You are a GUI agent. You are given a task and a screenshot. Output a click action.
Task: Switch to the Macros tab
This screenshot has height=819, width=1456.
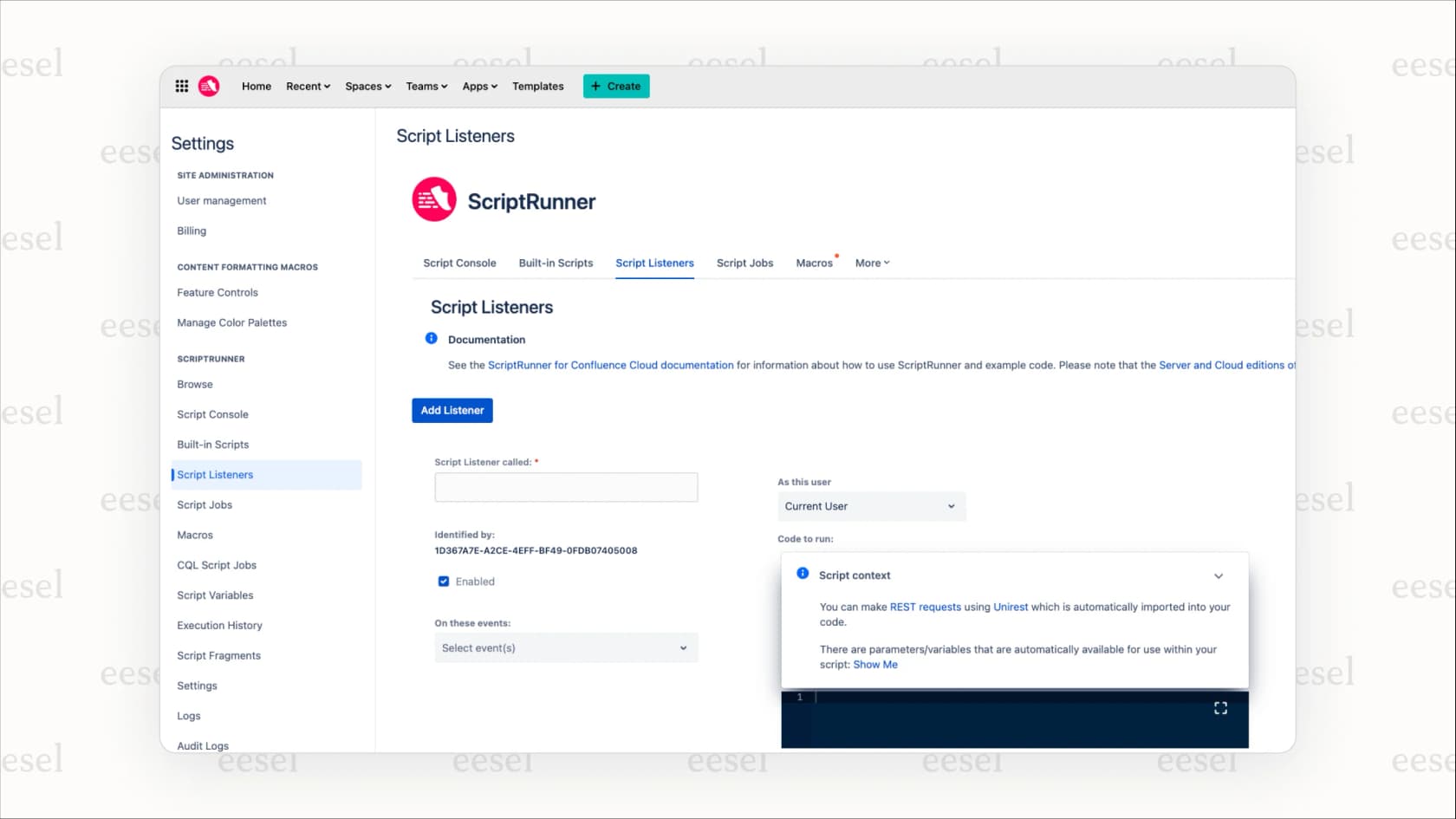[814, 263]
